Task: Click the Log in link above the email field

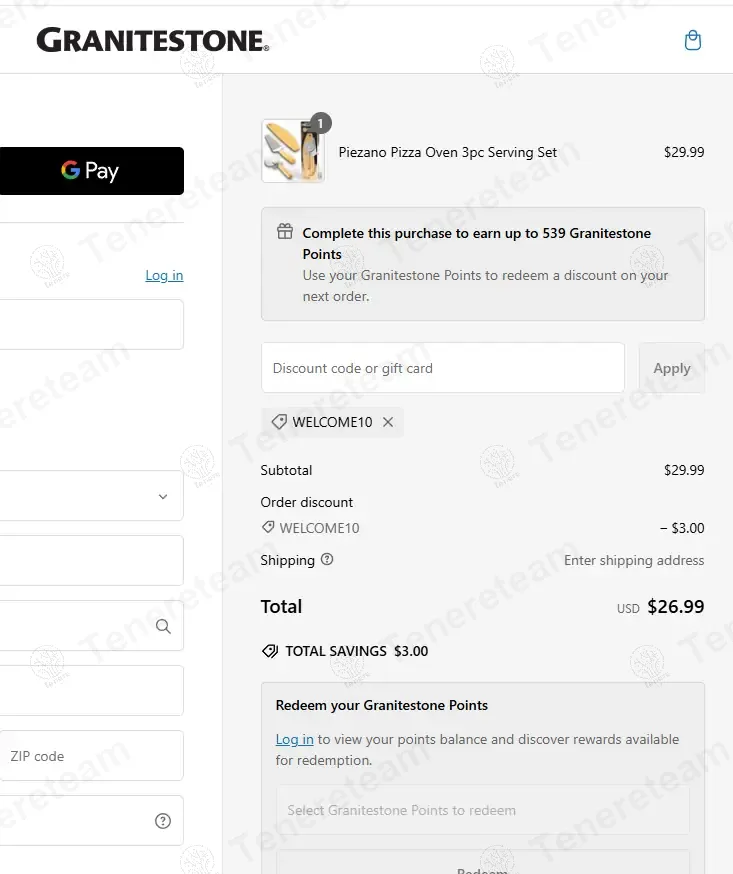Action: (164, 276)
